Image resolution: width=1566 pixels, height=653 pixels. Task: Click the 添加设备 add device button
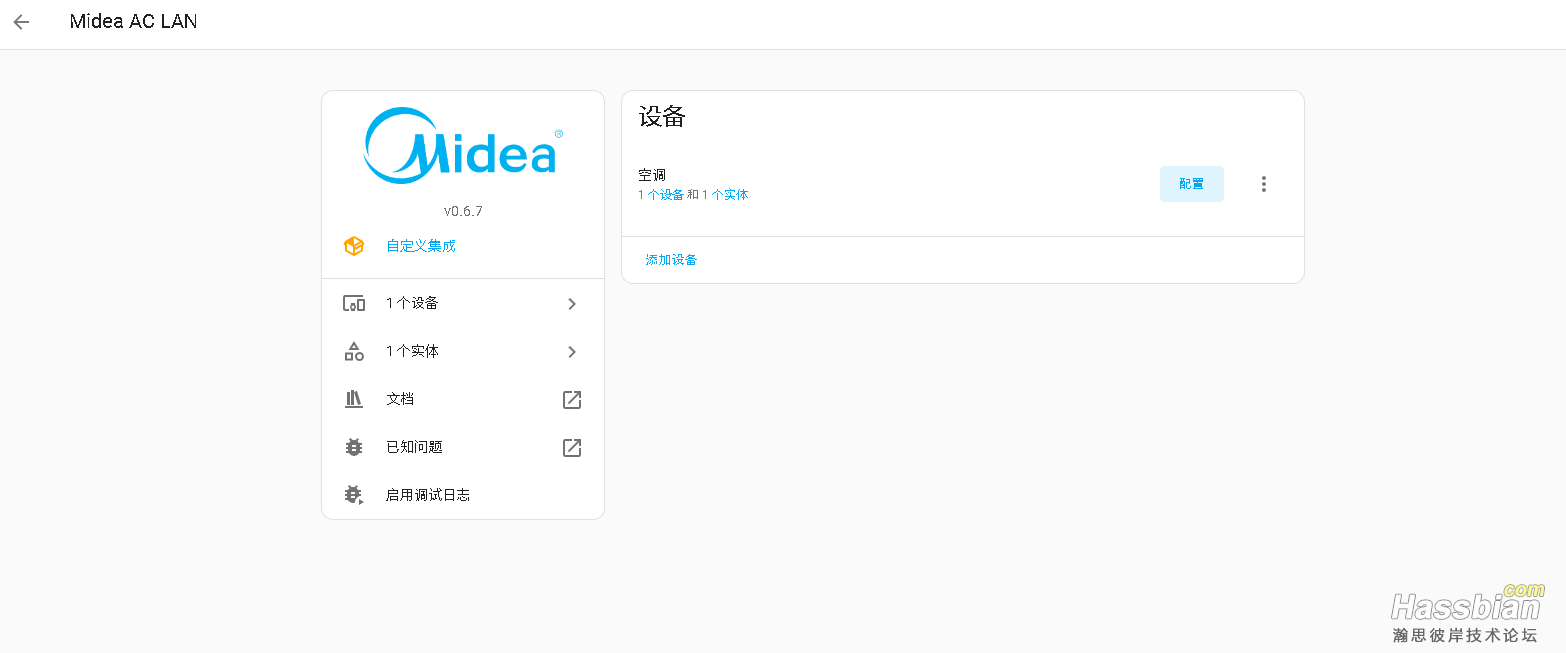click(671, 260)
